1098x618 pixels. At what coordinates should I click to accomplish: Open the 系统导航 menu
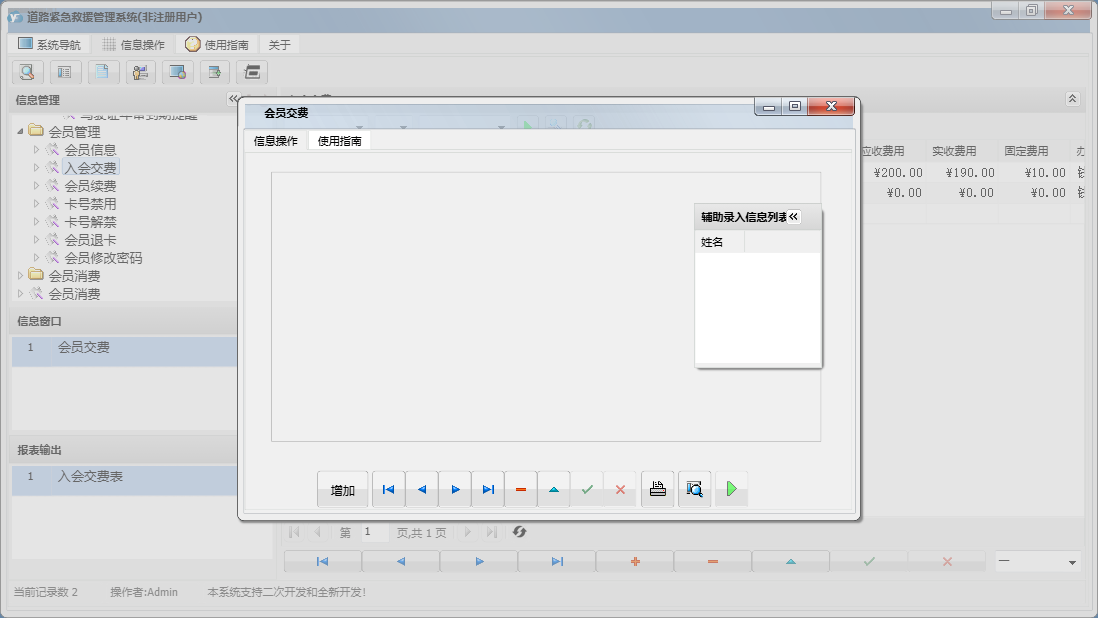tap(49, 45)
